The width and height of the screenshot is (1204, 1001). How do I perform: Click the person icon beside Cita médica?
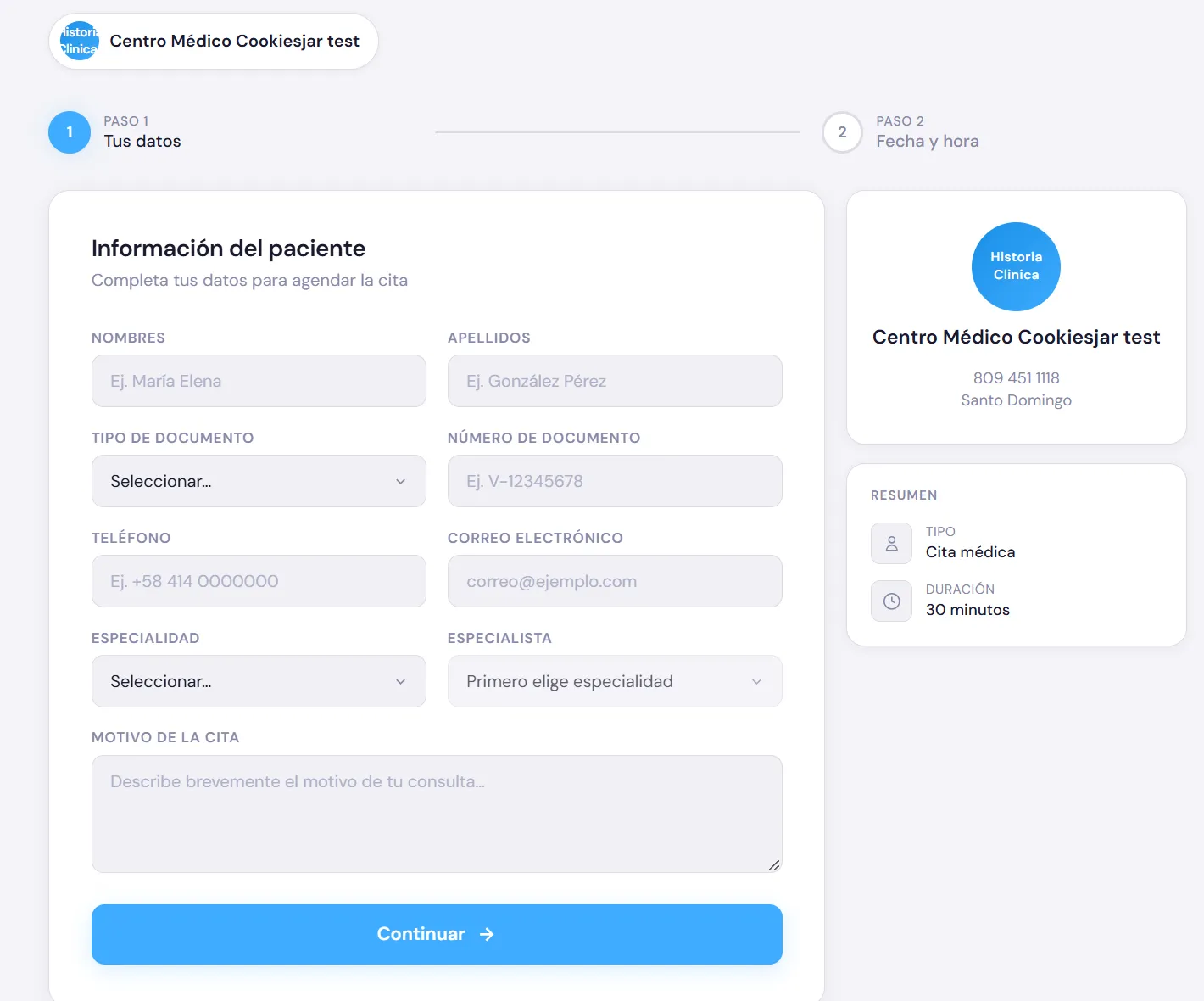coord(891,544)
